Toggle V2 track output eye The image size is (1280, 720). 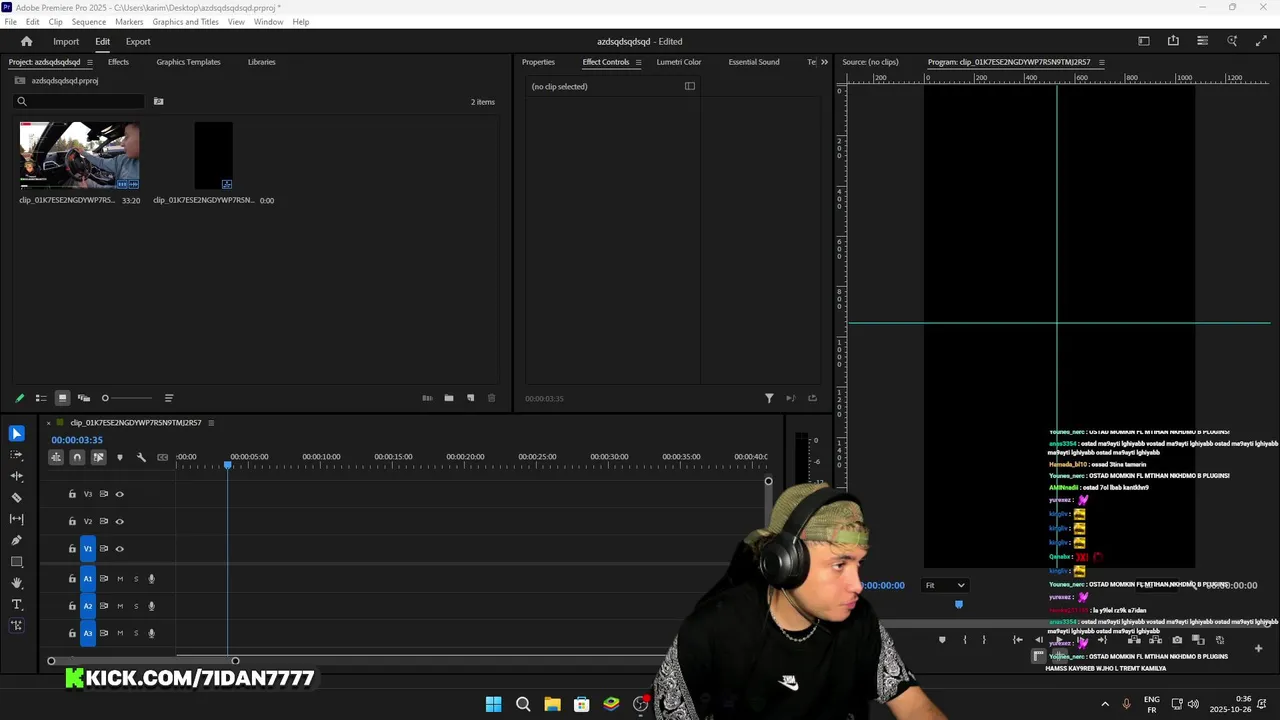119,521
